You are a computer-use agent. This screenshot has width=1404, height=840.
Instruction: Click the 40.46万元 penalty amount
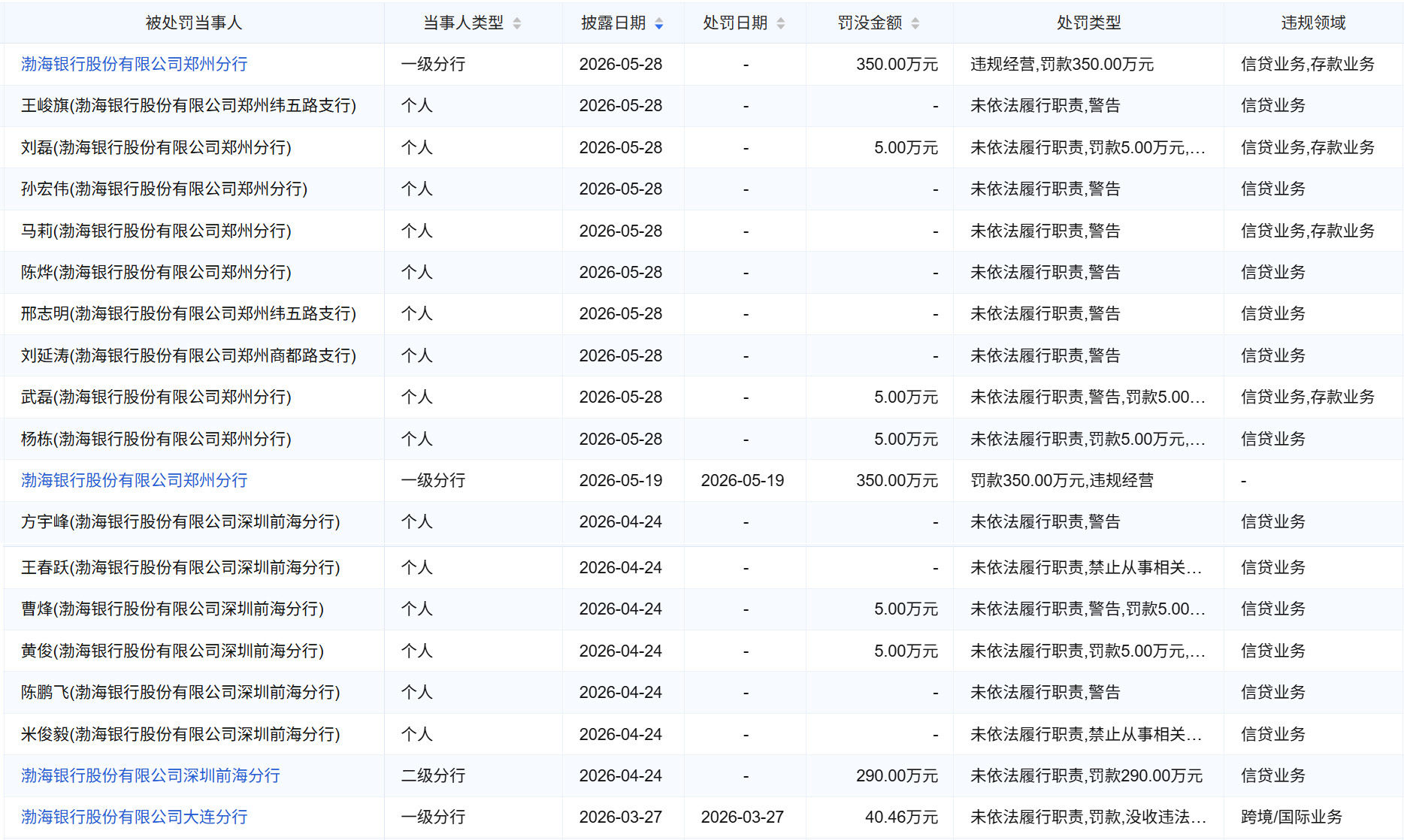pos(901,817)
